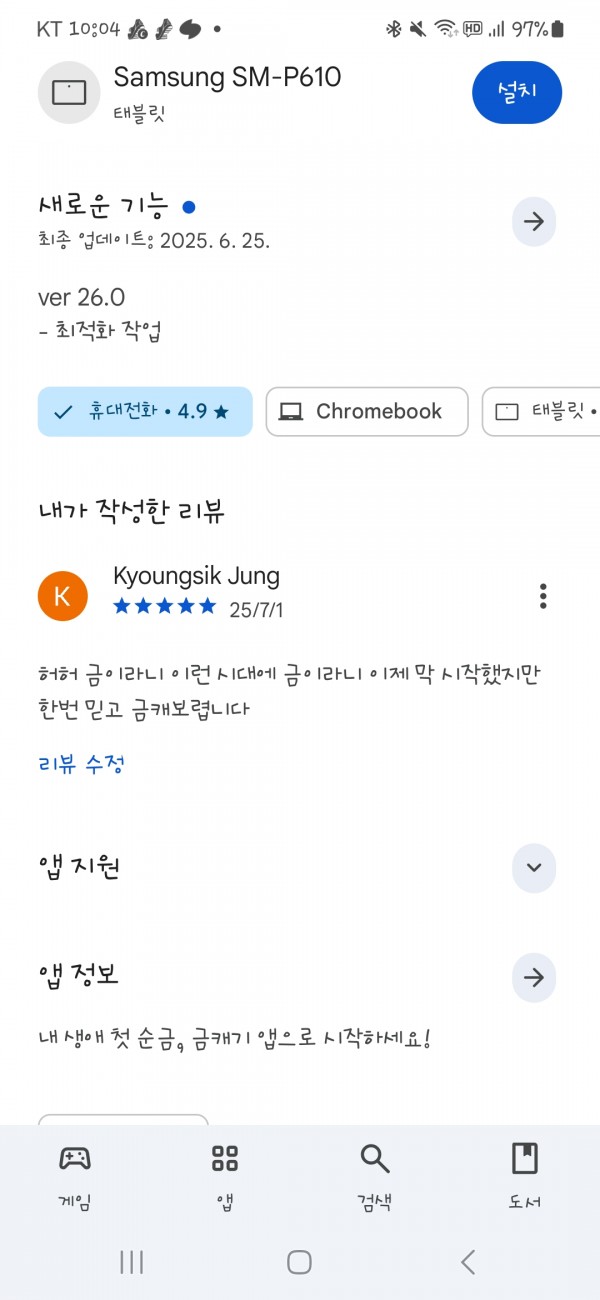Switch to the 게임 tab
The width and height of the screenshot is (600, 1300).
click(x=75, y=1176)
